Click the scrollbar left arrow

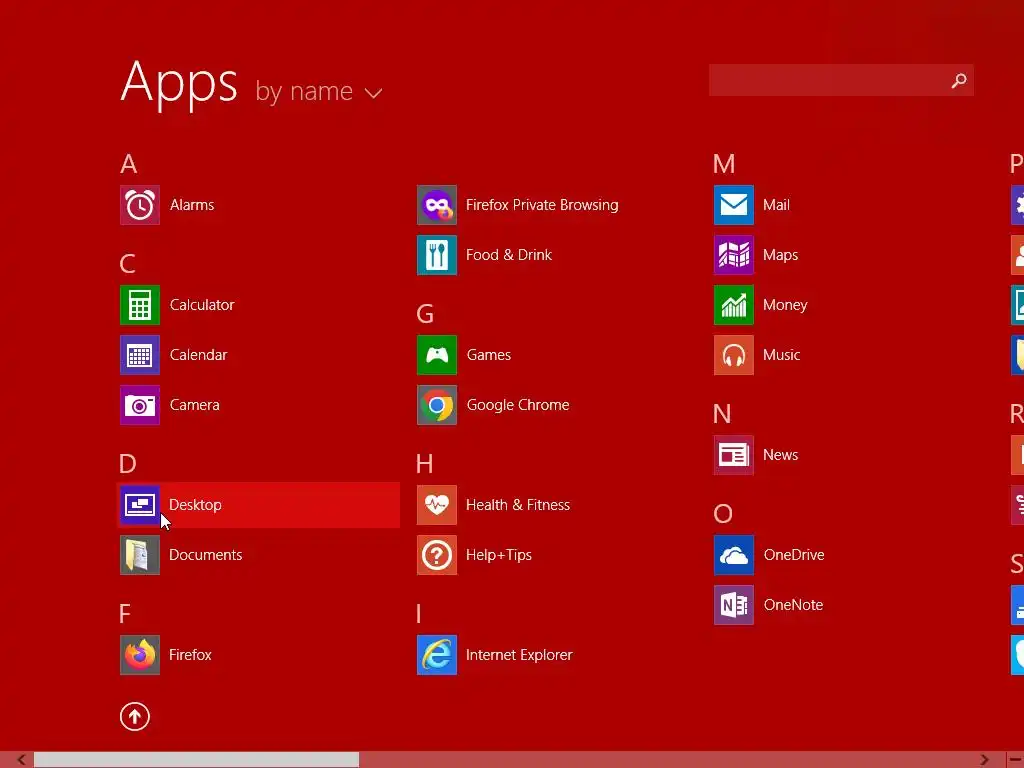[x=21, y=760]
